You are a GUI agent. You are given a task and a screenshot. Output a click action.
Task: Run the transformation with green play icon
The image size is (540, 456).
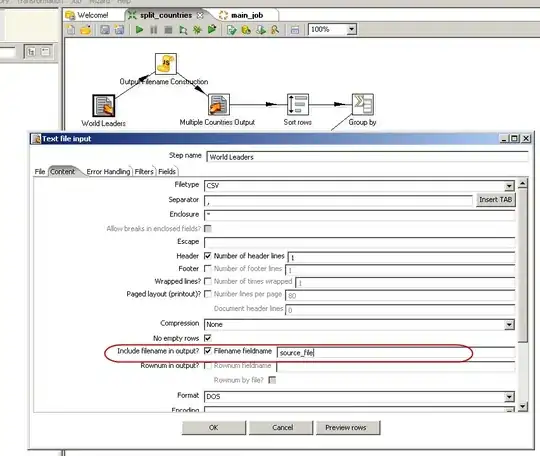139,30
